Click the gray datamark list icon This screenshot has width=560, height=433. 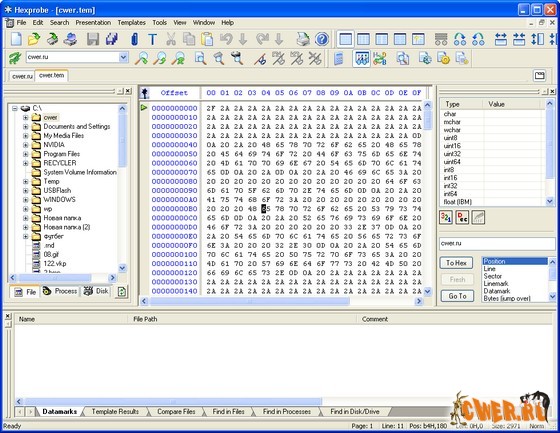pos(441,39)
